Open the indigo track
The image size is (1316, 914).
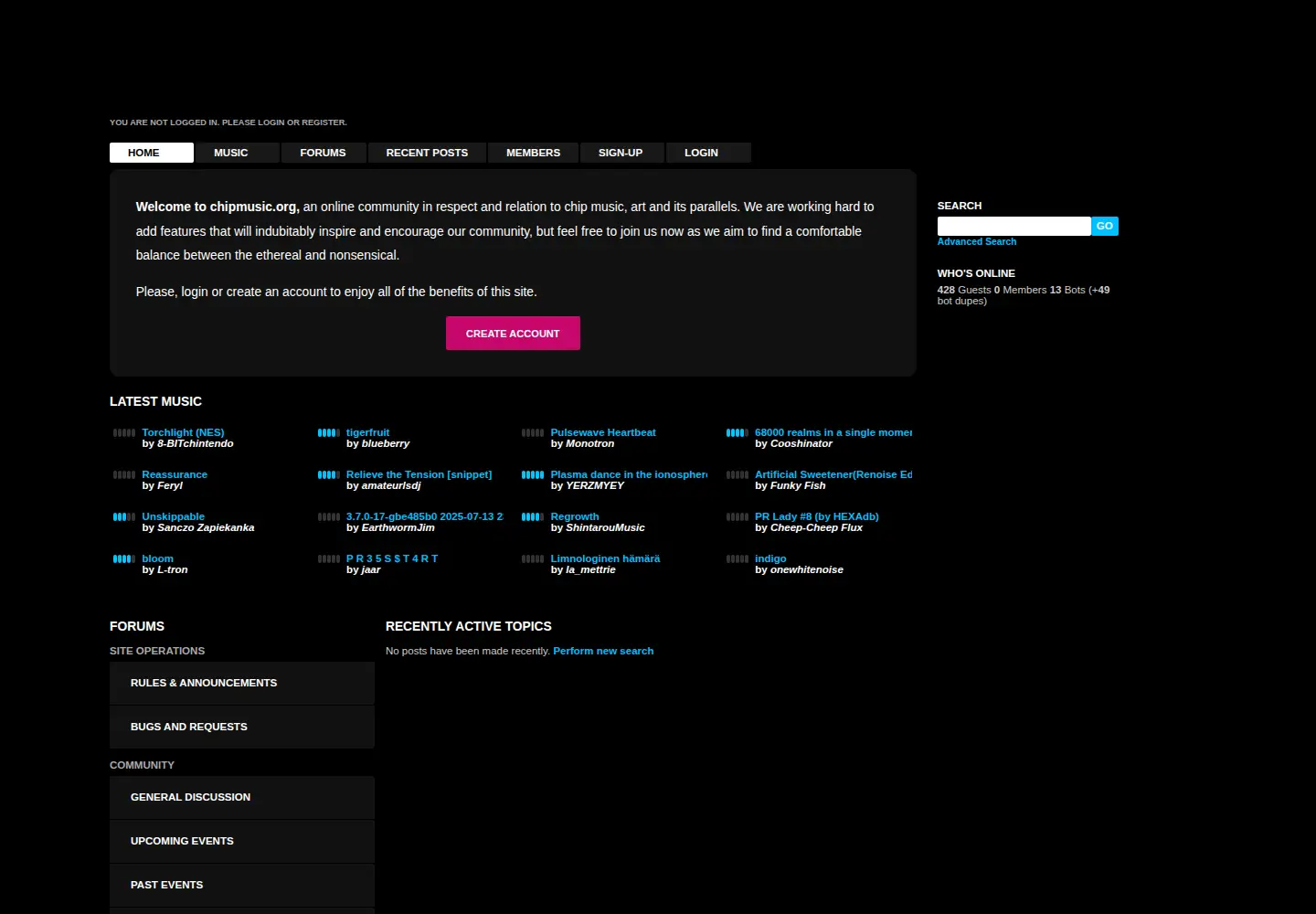[770, 559]
